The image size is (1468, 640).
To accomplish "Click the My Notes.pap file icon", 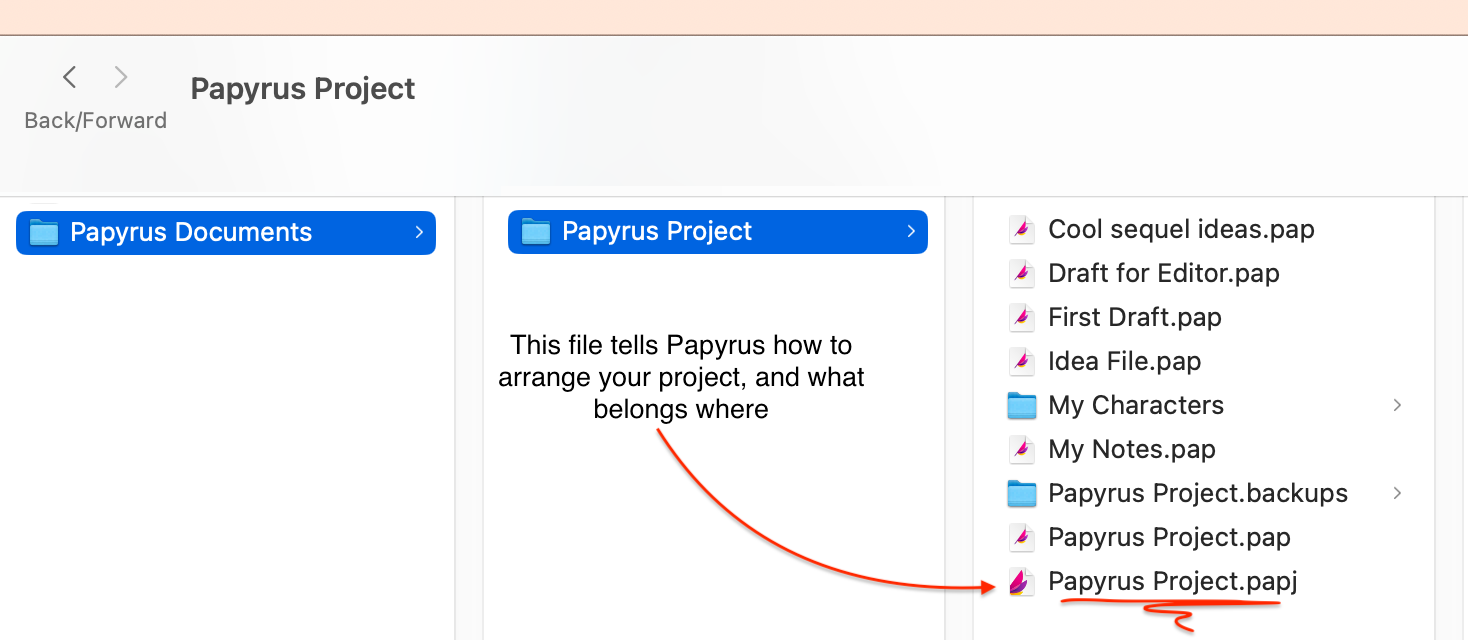I will pos(1021,449).
